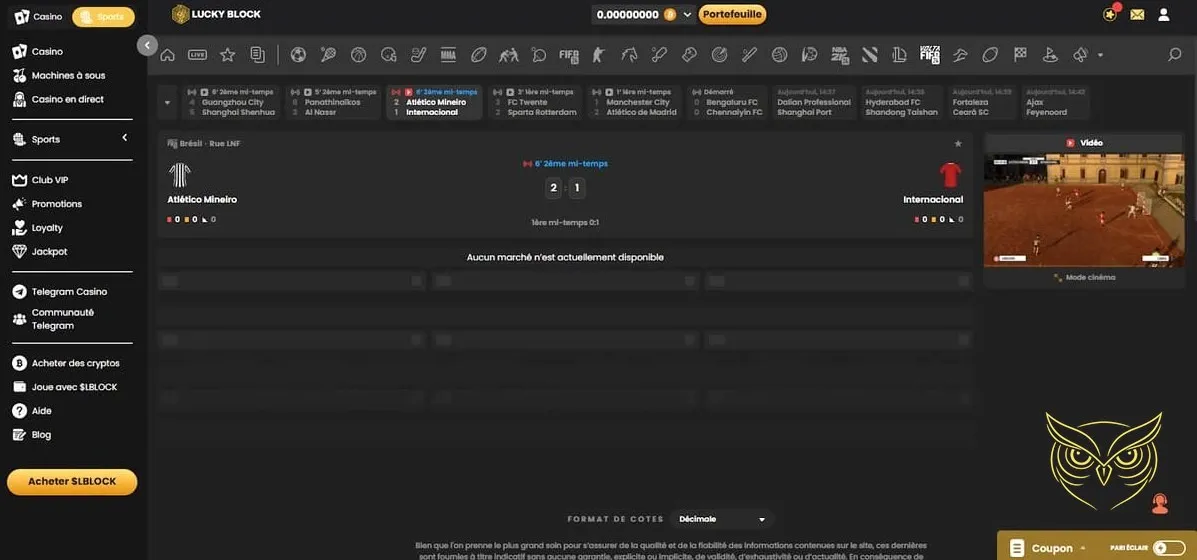Open live support headset chat
Viewport: 1197px width, 560px height.
coord(1160,504)
